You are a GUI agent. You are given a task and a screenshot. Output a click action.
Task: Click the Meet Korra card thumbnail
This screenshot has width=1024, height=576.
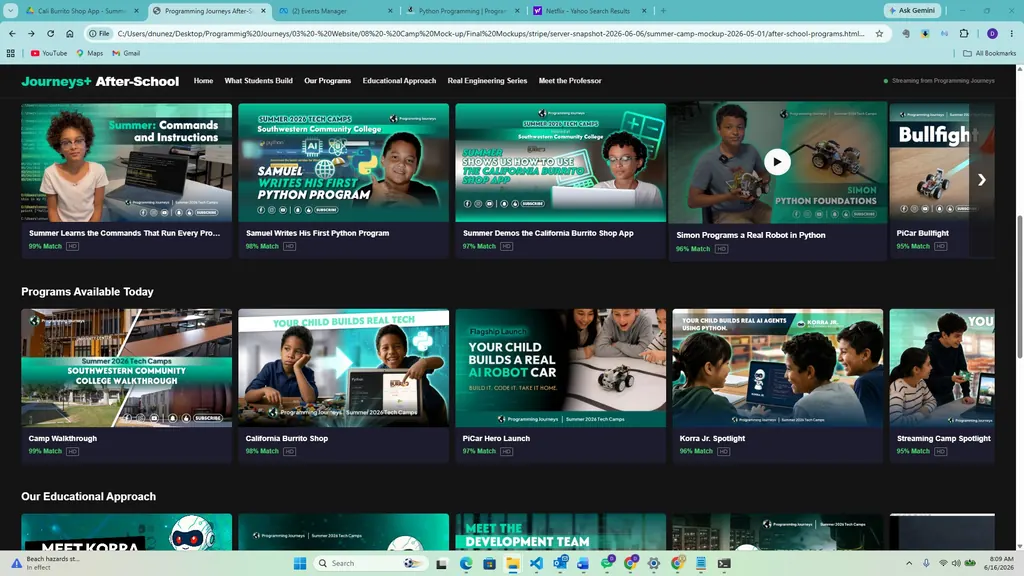coord(126,532)
